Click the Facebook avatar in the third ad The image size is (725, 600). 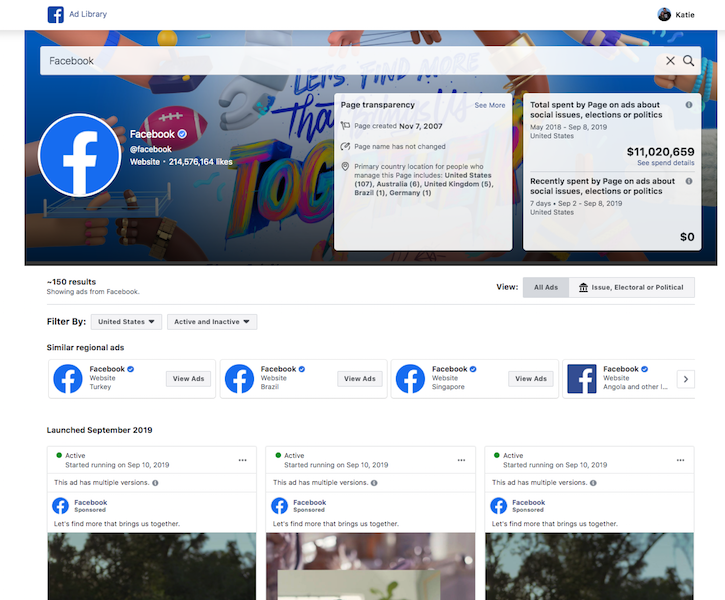click(x=498, y=506)
